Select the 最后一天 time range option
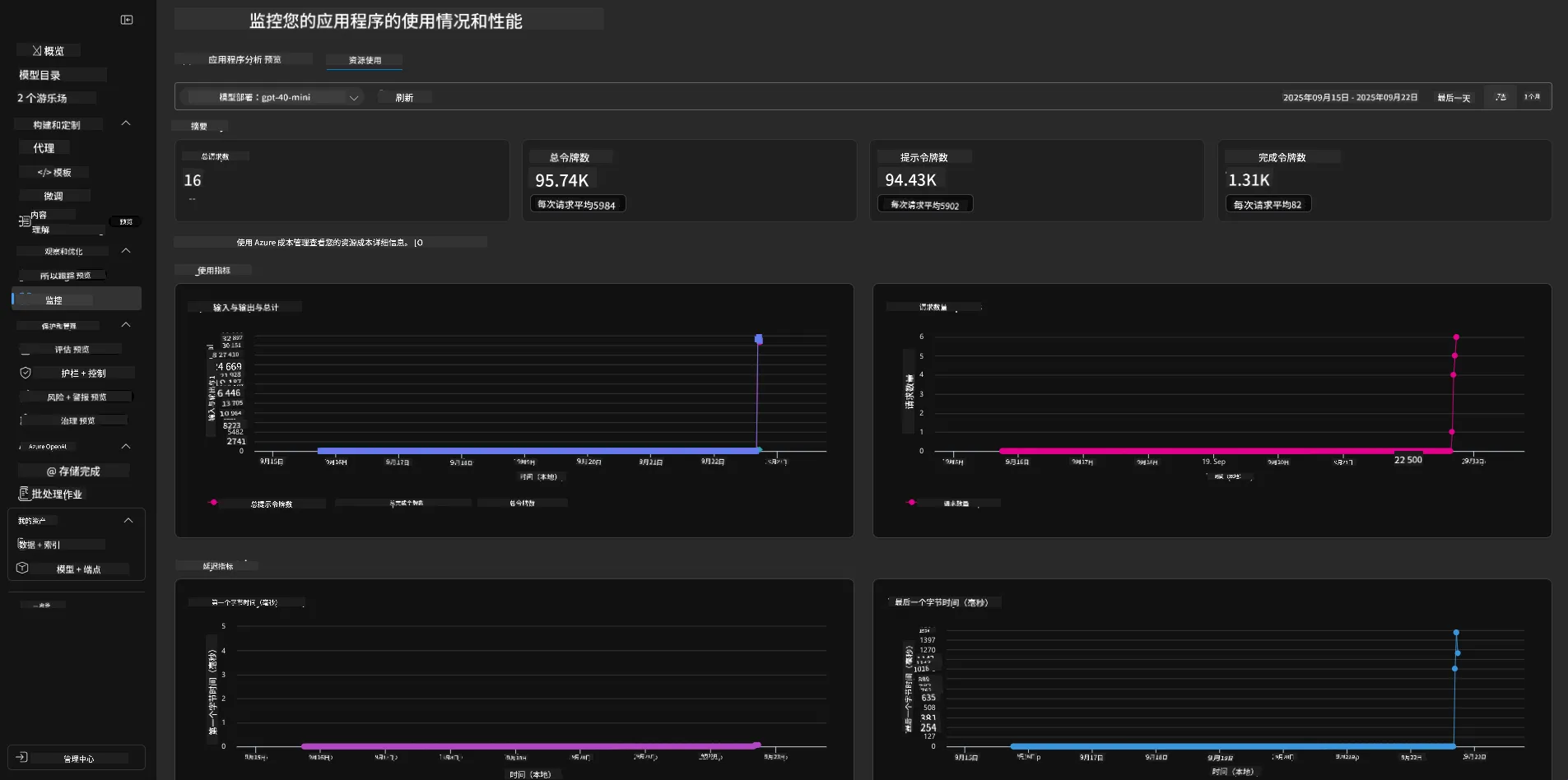The width and height of the screenshot is (1568, 780). click(x=1454, y=98)
